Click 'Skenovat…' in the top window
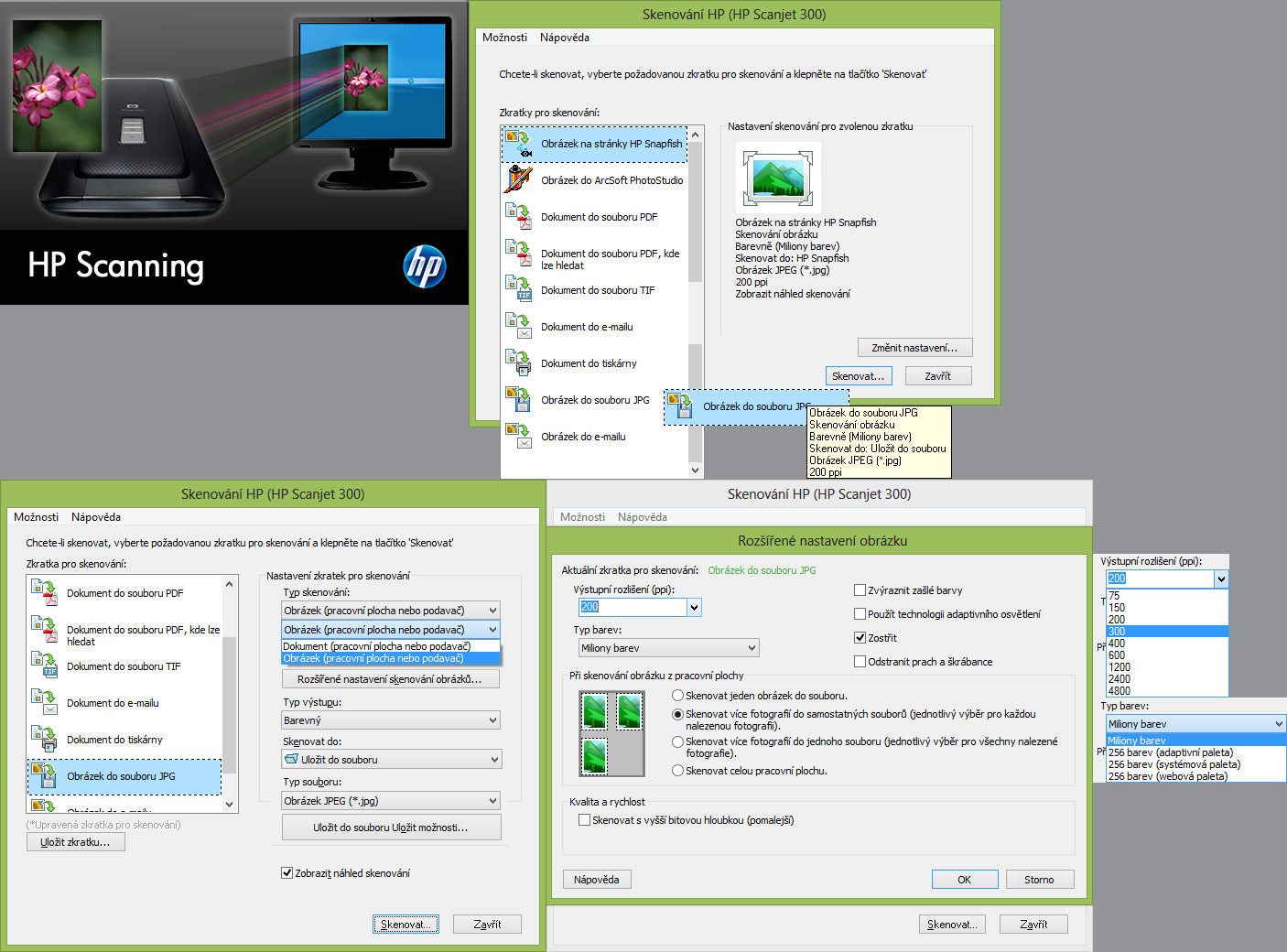 (859, 376)
